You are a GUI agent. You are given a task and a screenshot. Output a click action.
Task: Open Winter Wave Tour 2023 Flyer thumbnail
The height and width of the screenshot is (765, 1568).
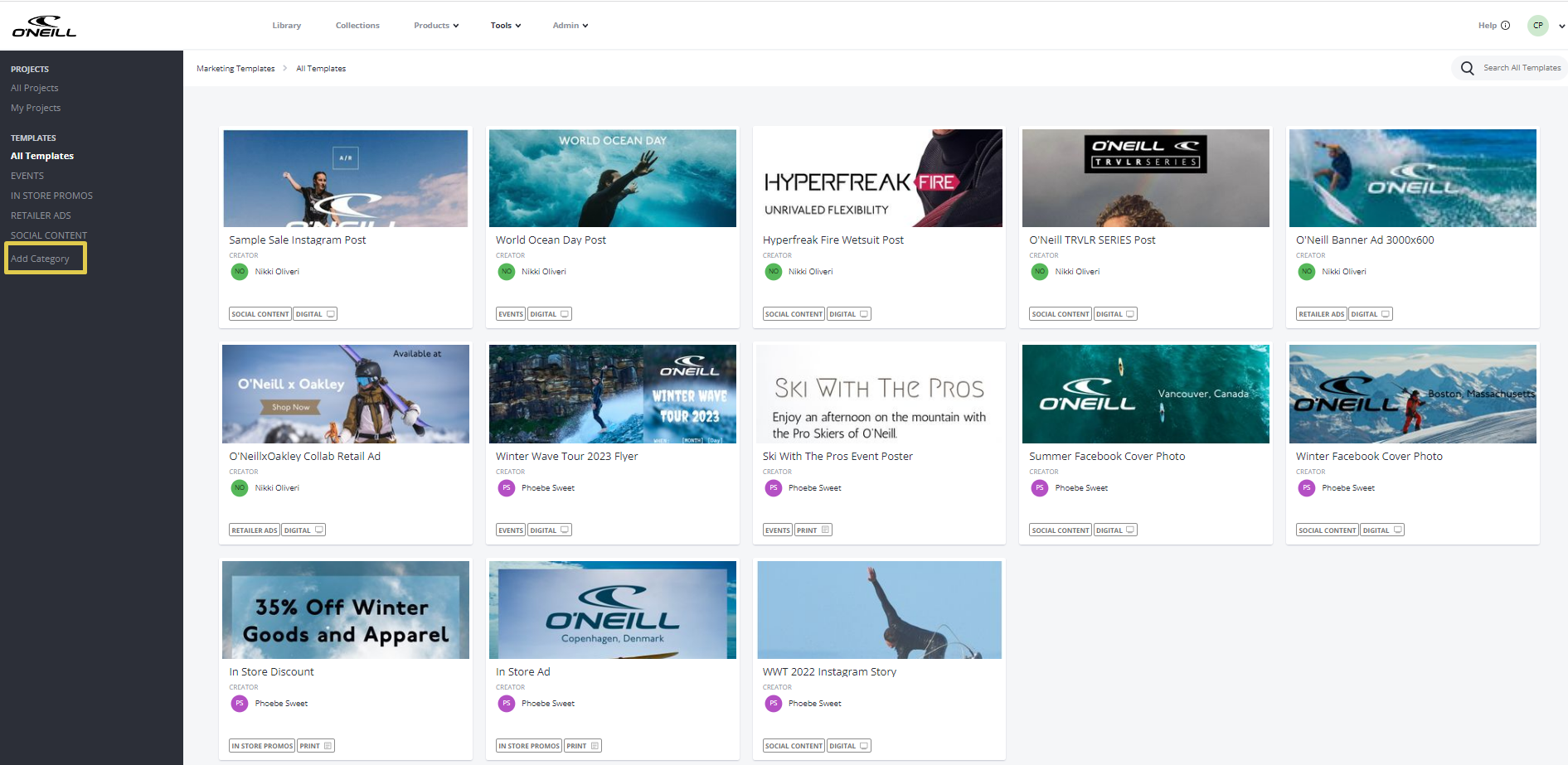[x=613, y=395]
